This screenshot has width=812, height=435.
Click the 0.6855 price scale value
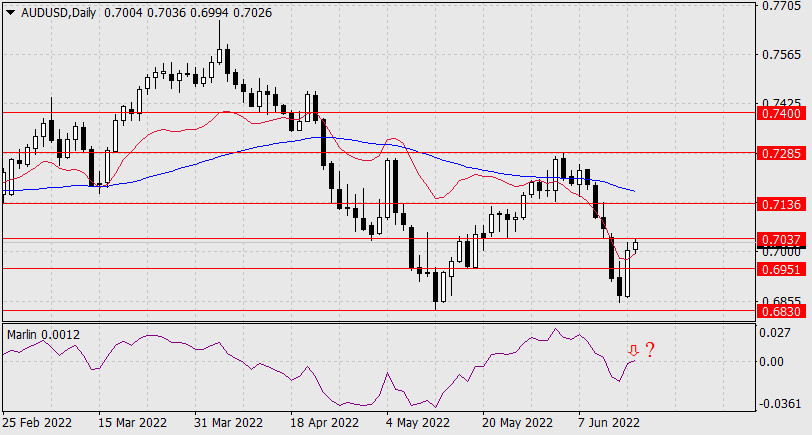(x=781, y=301)
